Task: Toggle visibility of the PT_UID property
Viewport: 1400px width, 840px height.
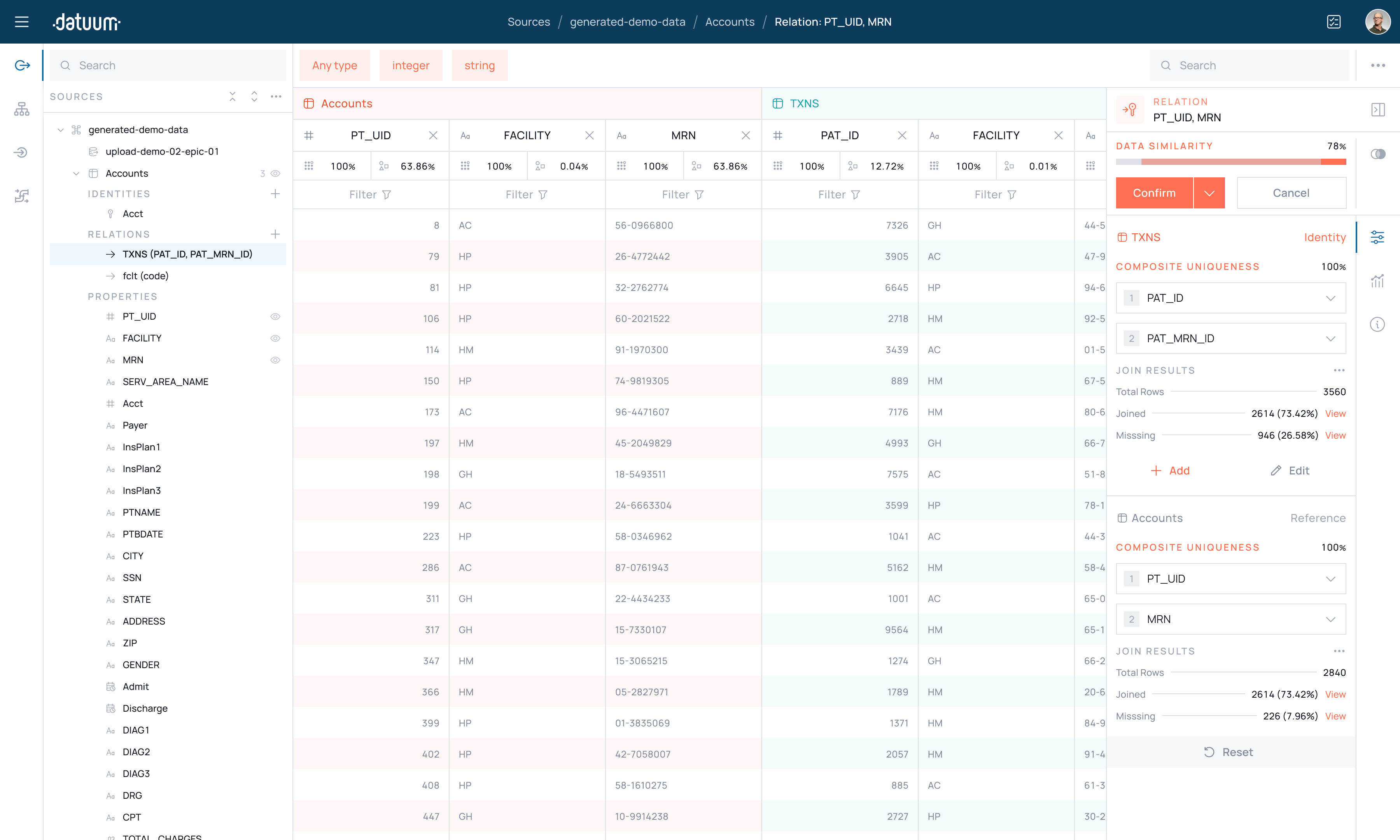Action: (x=276, y=317)
